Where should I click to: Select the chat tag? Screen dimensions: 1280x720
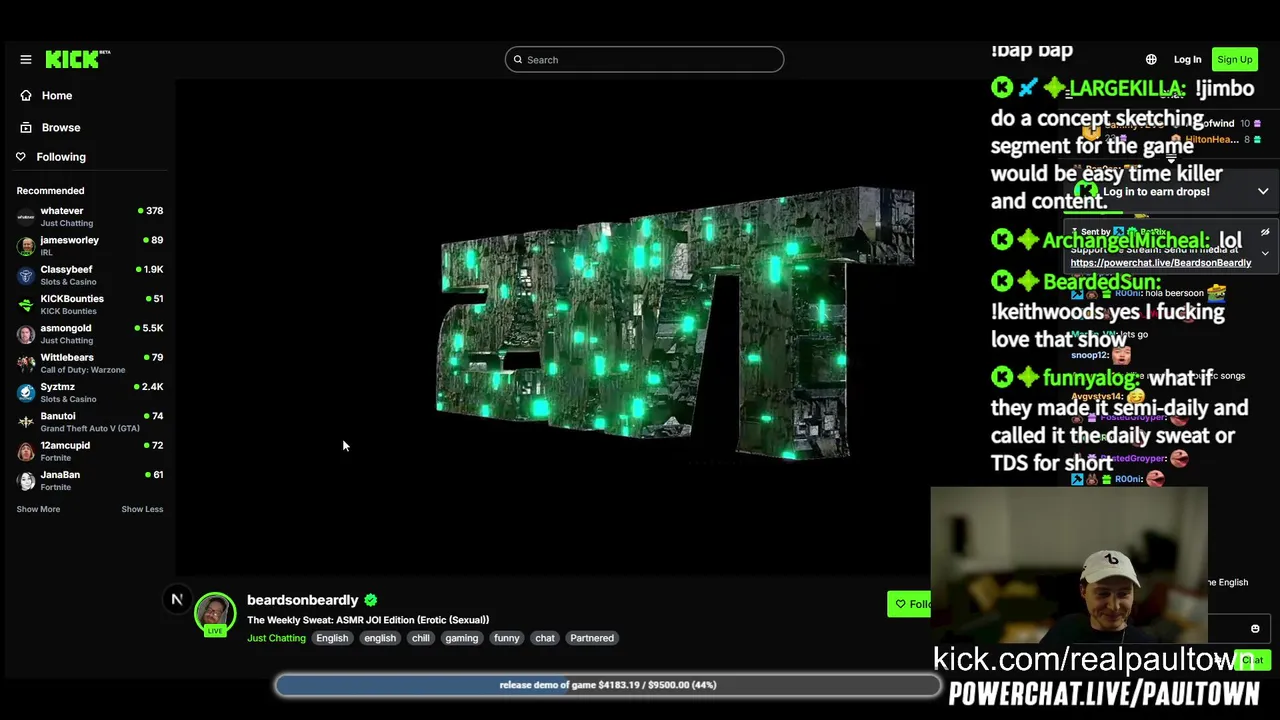click(545, 638)
